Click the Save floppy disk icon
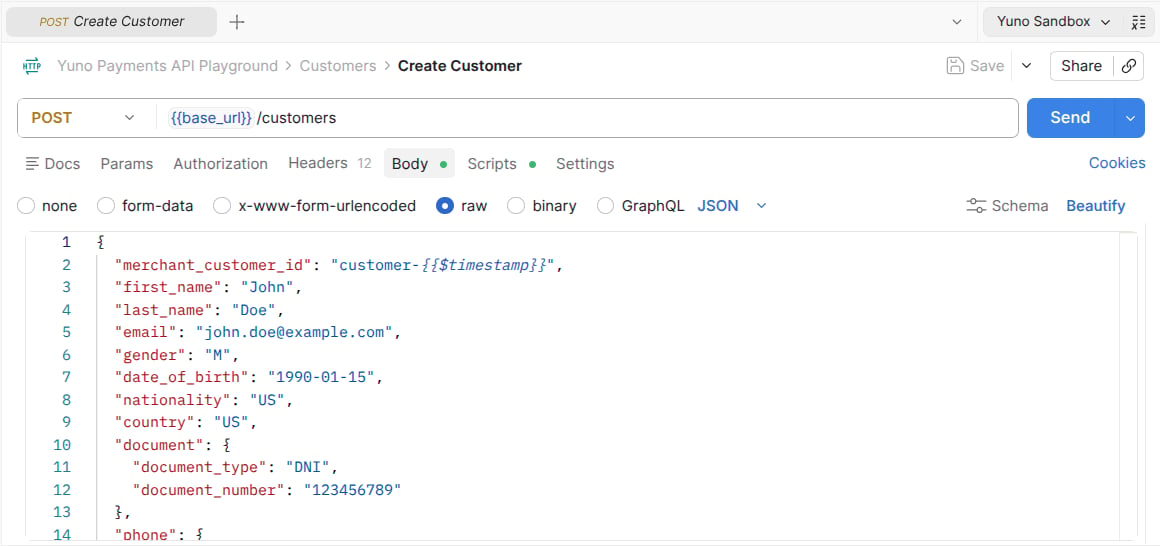 955,66
